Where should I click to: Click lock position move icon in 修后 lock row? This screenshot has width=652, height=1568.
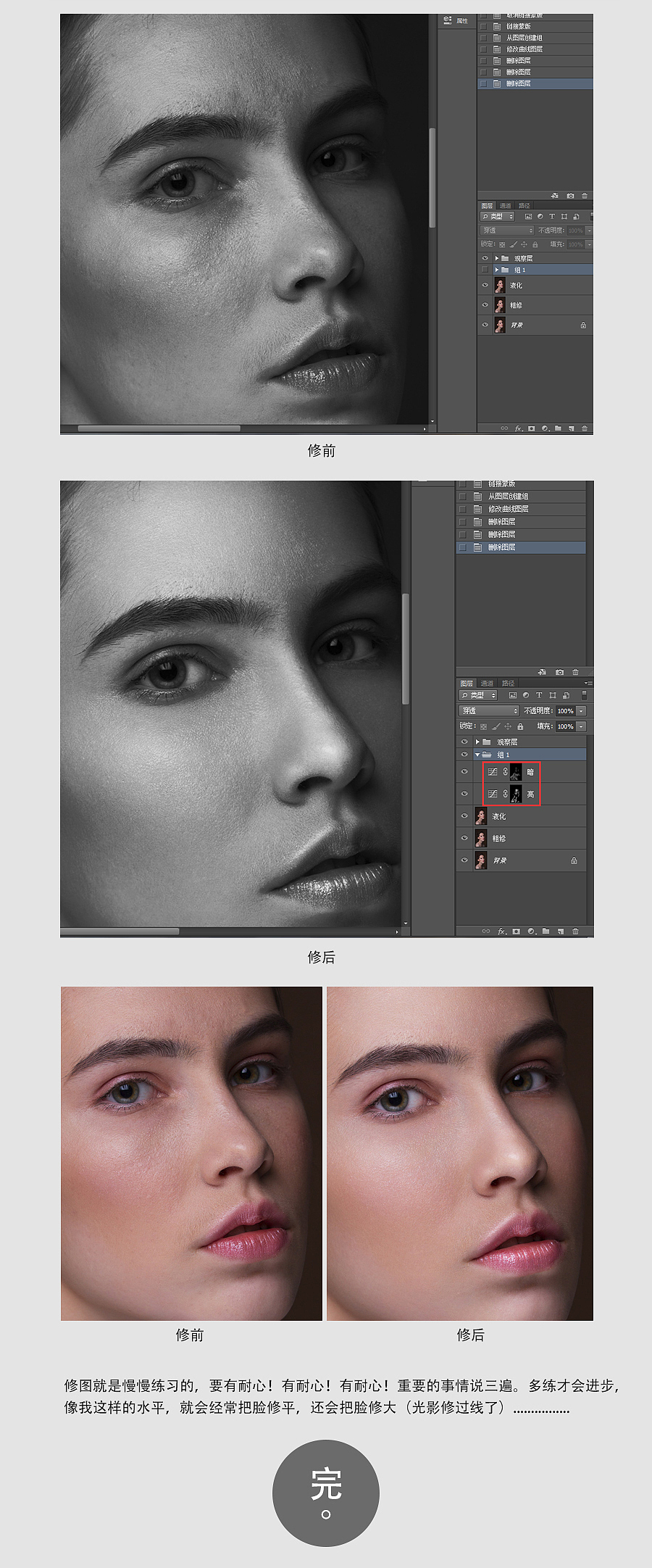click(x=508, y=726)
